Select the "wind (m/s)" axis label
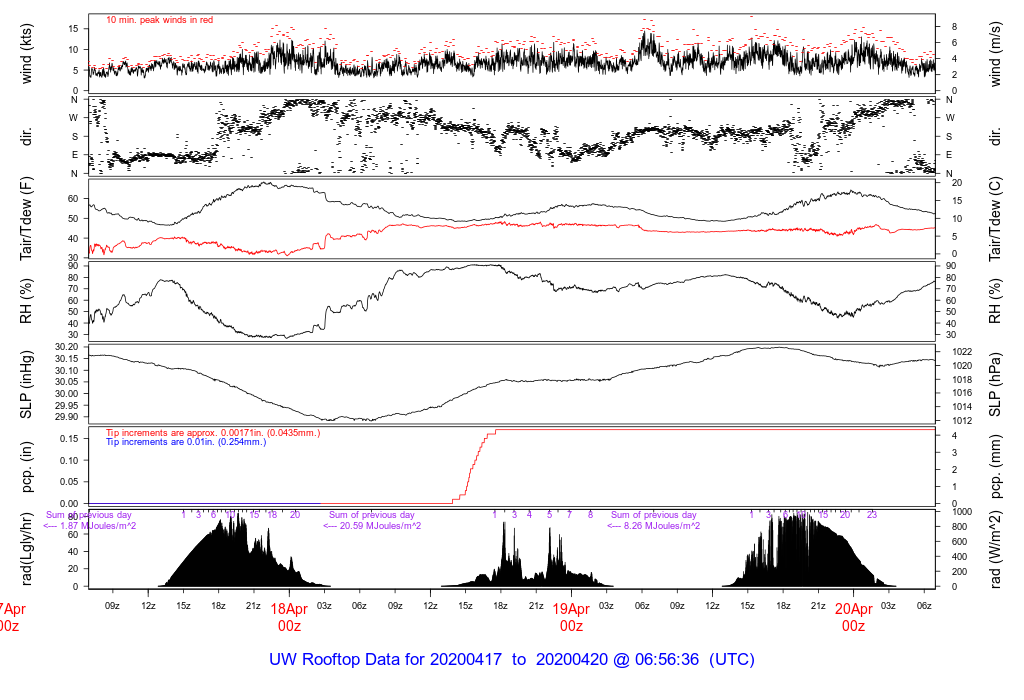The width and height of the screenshot is (1024, 700). point(995,54)
